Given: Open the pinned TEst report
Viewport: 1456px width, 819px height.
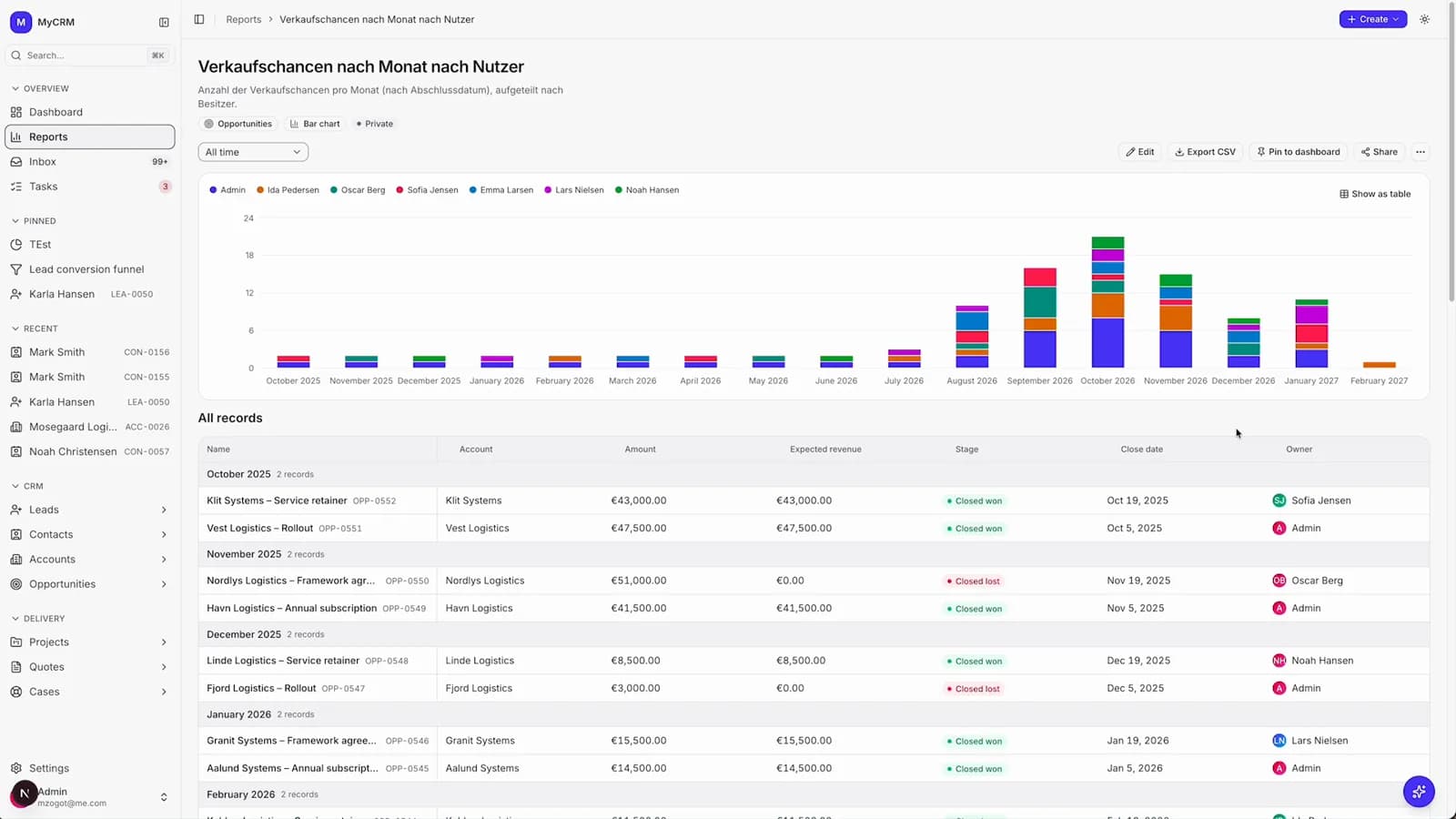Looking at the screenshot, I should pyautogui.click(x=90, y=245).
